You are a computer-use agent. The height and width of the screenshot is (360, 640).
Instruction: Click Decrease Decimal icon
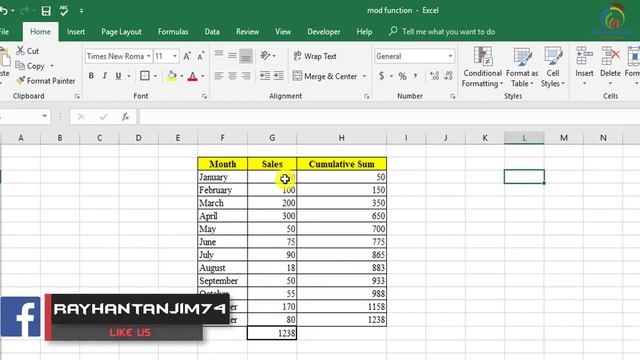coord(448,76)
